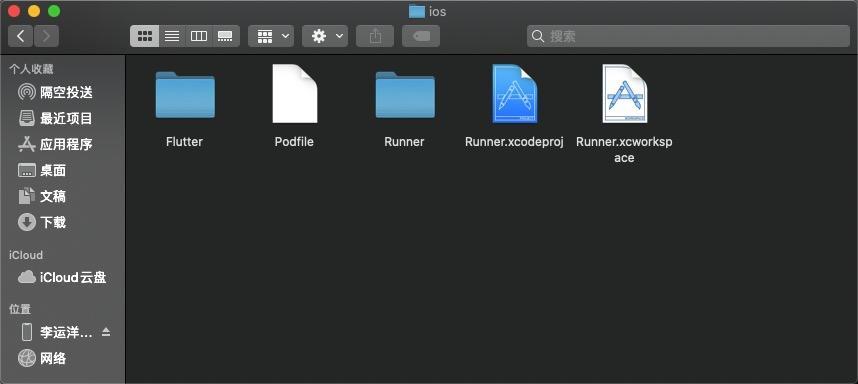858x384 pixels.
Task: Click the Podfile file name label
Action: tap(294, 142)
